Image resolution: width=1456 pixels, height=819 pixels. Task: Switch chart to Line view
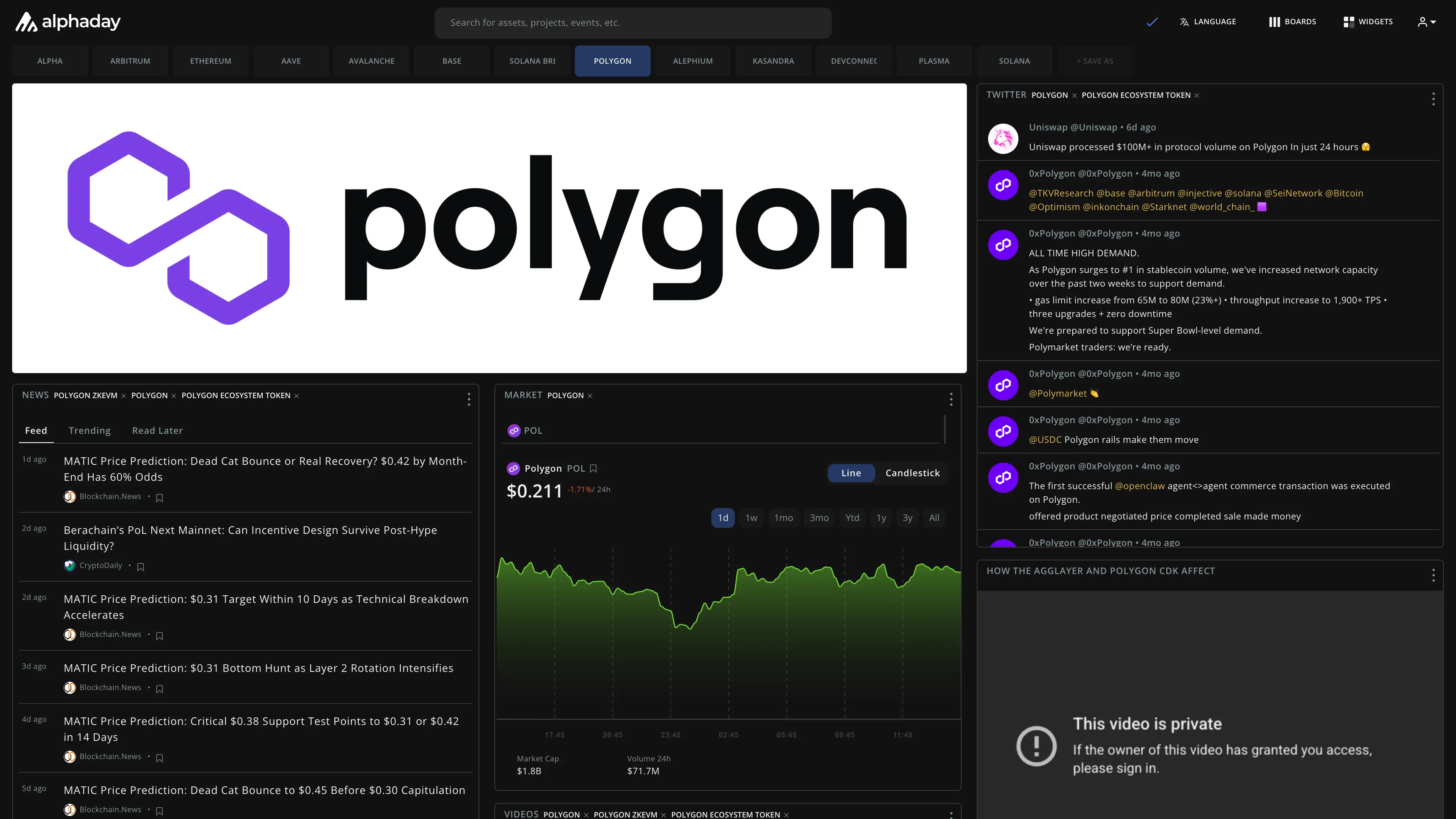(850, 473)
